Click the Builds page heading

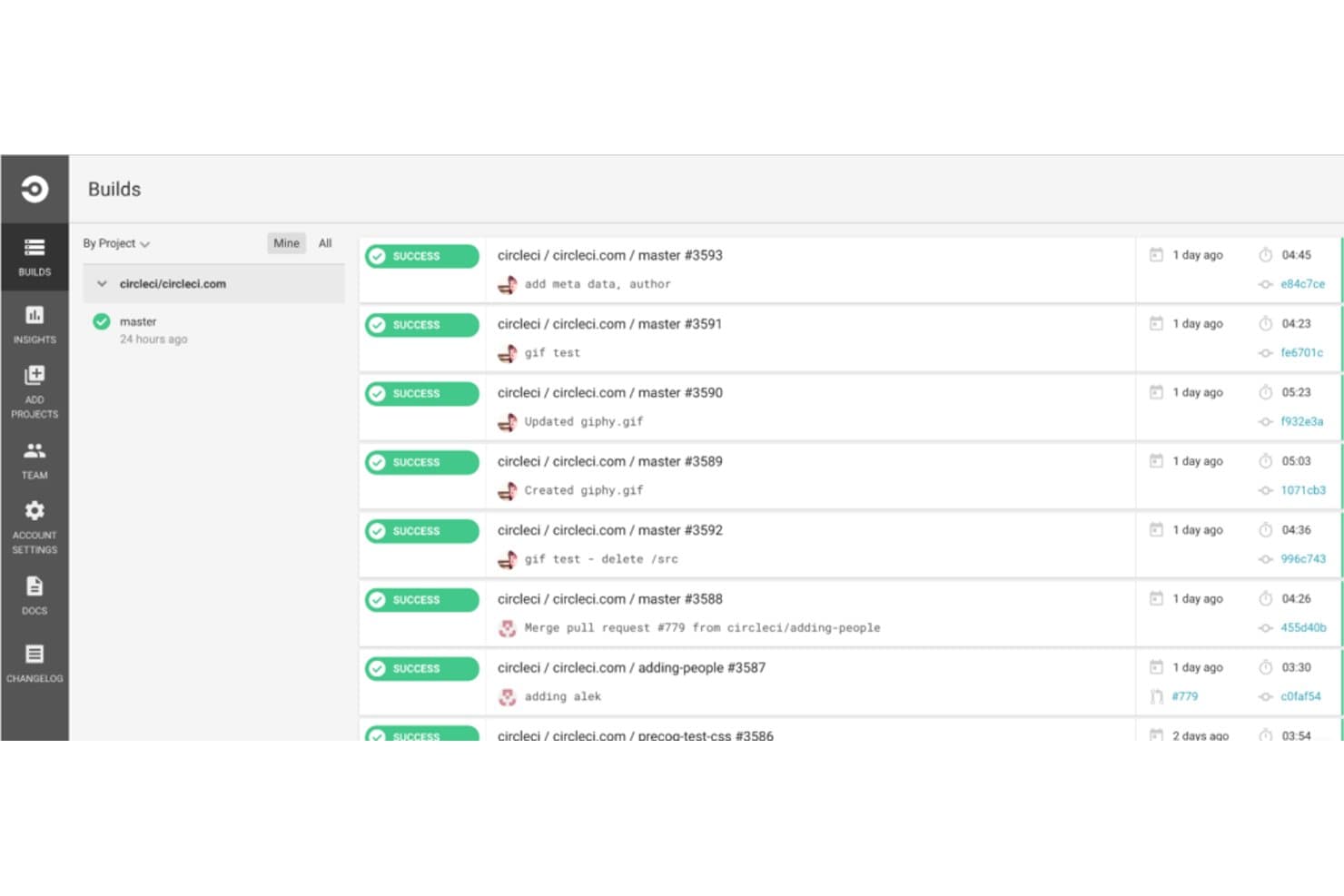point(114,189)
